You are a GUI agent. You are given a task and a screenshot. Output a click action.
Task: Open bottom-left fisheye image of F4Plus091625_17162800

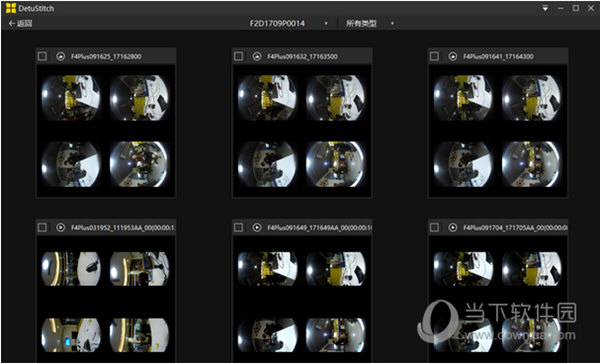pos(71,164)
